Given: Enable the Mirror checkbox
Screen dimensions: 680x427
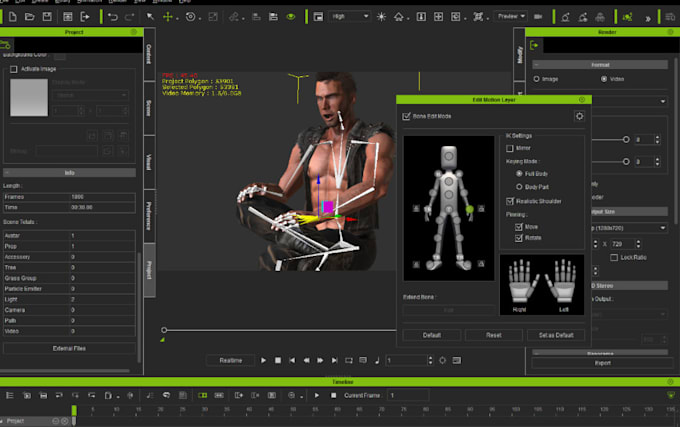Looking at the screenshot, I should 510,148.
